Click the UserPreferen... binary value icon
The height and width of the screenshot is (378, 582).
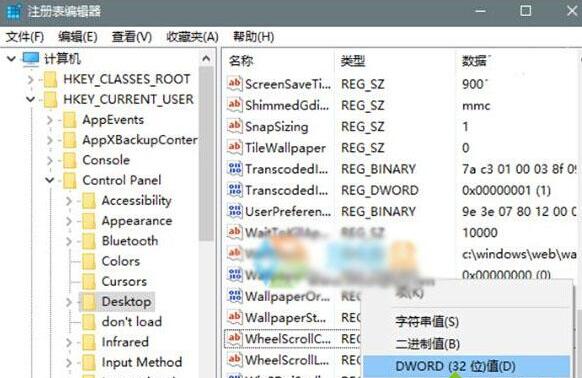pyautogui.click(x=235, y=211)
